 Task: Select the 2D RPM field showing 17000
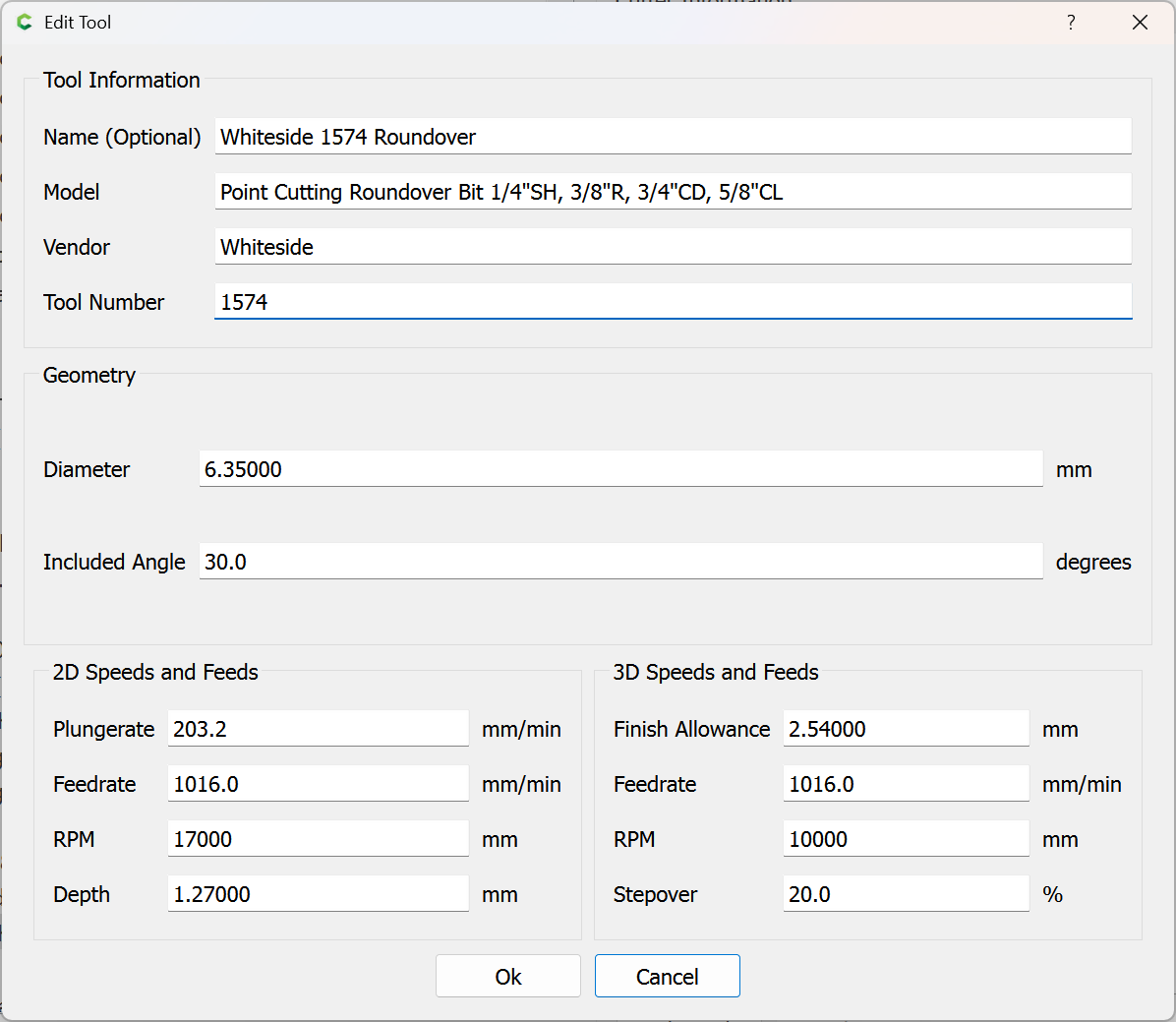point(318,839)
